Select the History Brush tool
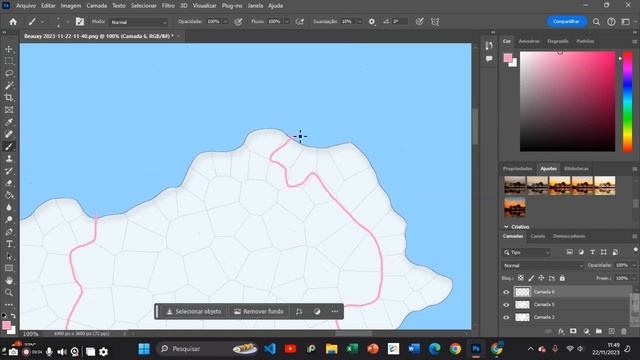This screenshot has width=640, height=360. pos(9,171)
